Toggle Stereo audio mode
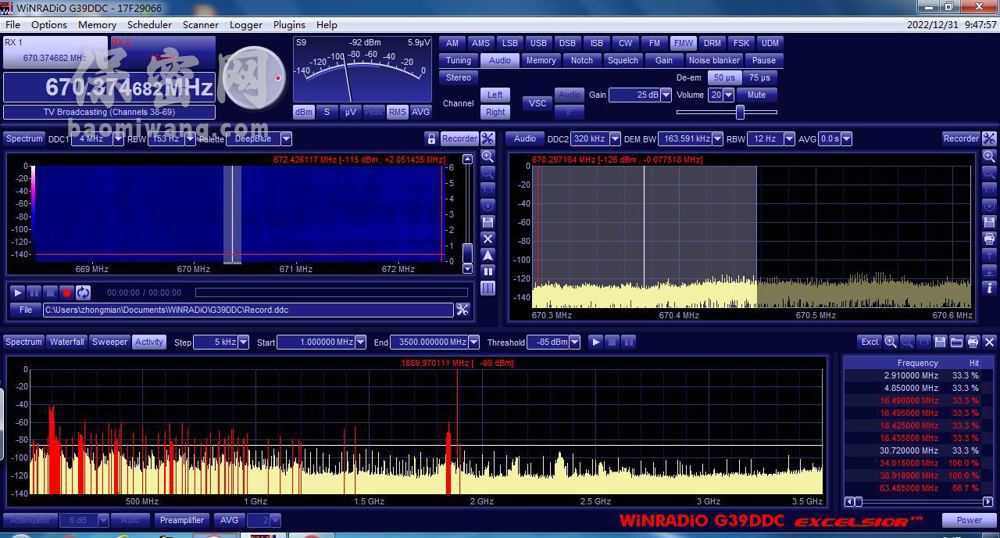The width and height of the screenshot is (1000, 538). (458, 77)
